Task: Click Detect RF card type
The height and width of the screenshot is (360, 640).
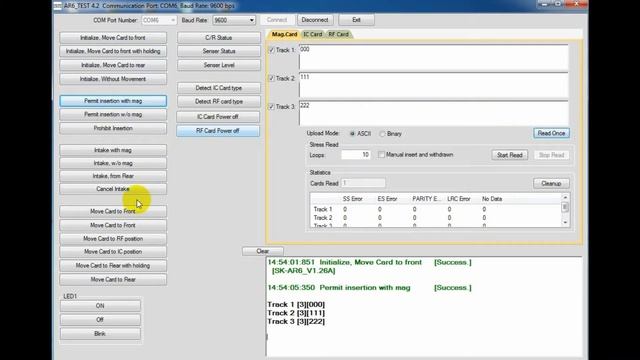Action: point(219,101)
